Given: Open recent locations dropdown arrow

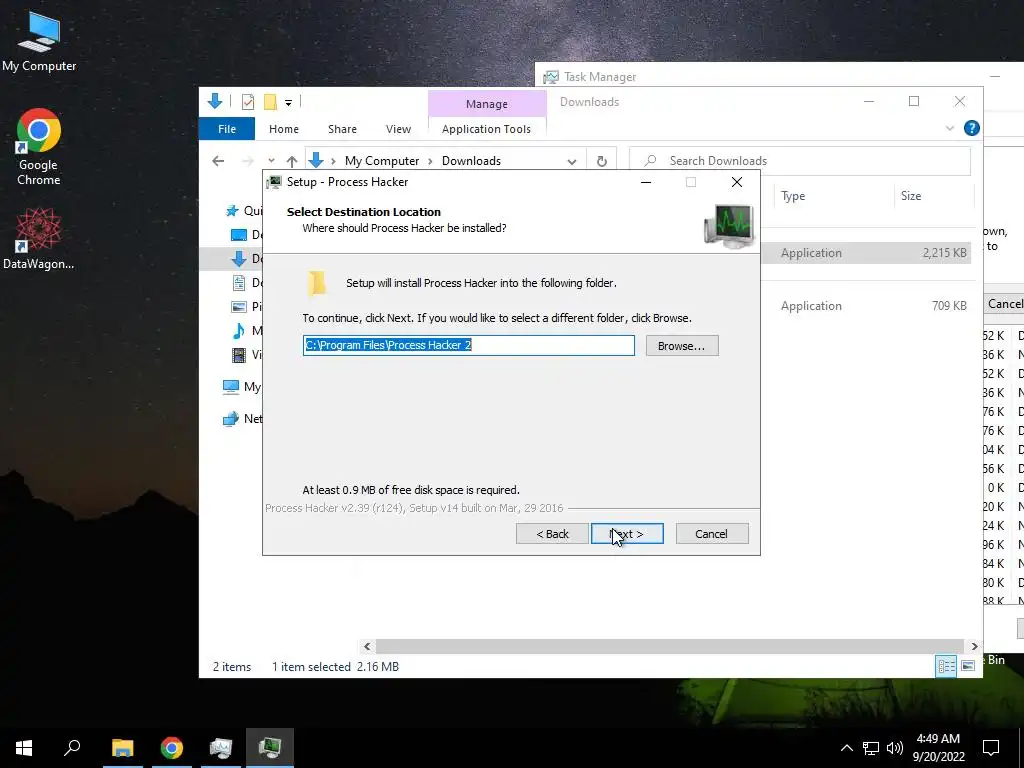Looking at the screenshot, I should [271, 161].
